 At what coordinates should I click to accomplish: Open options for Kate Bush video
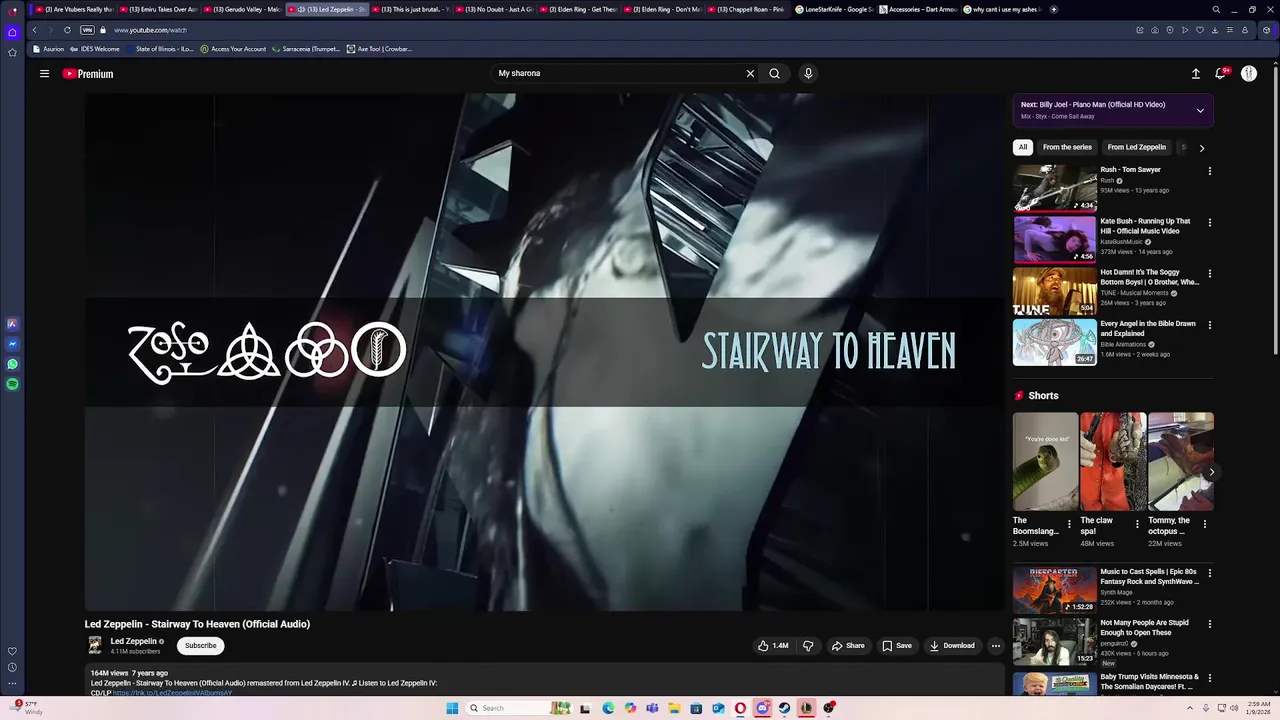pos(1209,223)
